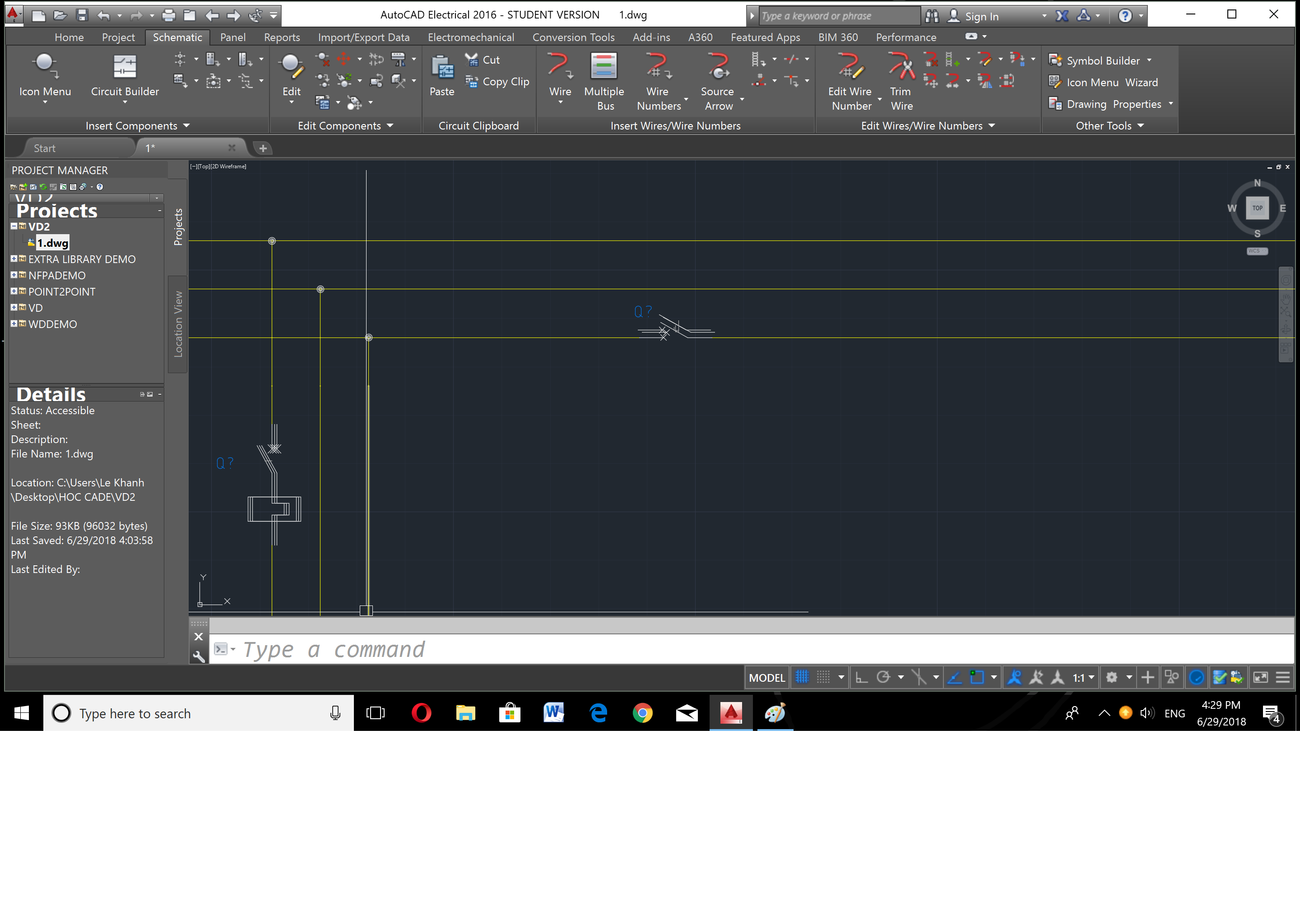The image size is (1300, 924).
Task: Open the annotation scale 1:1 dropdown
Action: pos(1083,677)
